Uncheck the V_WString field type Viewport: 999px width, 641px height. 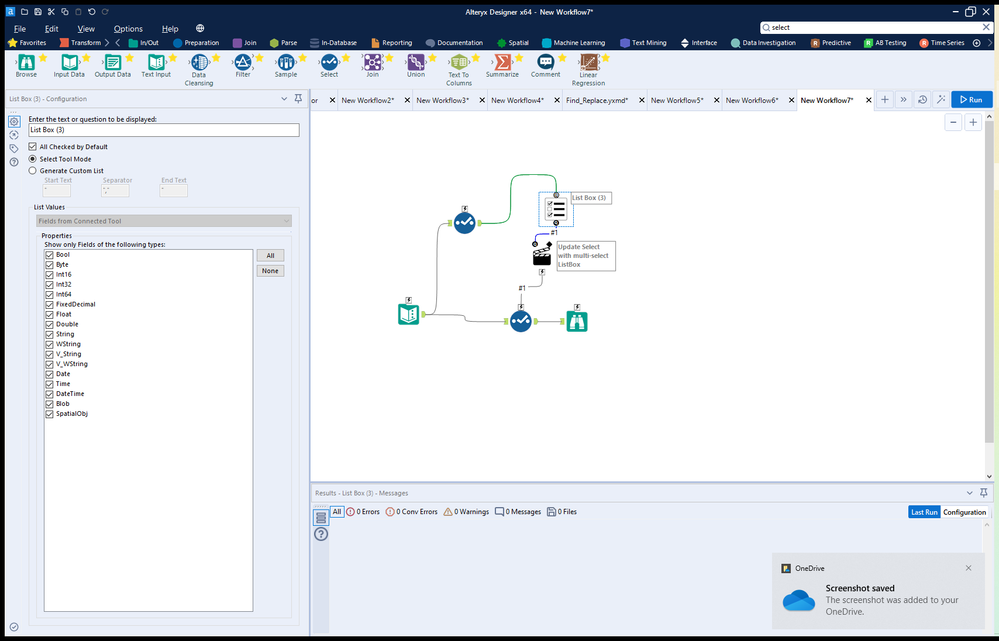49,364
